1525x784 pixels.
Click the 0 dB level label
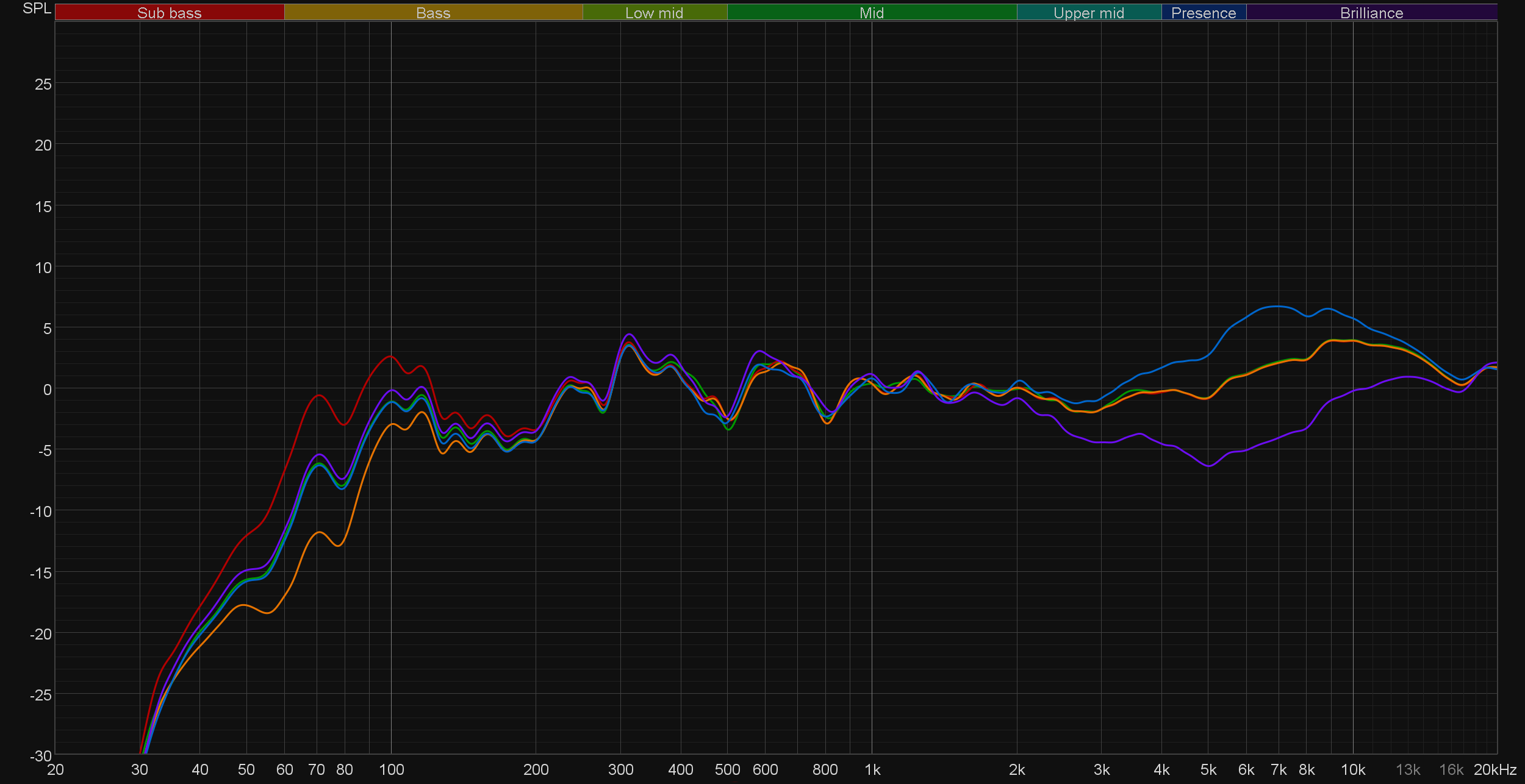point(47,390)
